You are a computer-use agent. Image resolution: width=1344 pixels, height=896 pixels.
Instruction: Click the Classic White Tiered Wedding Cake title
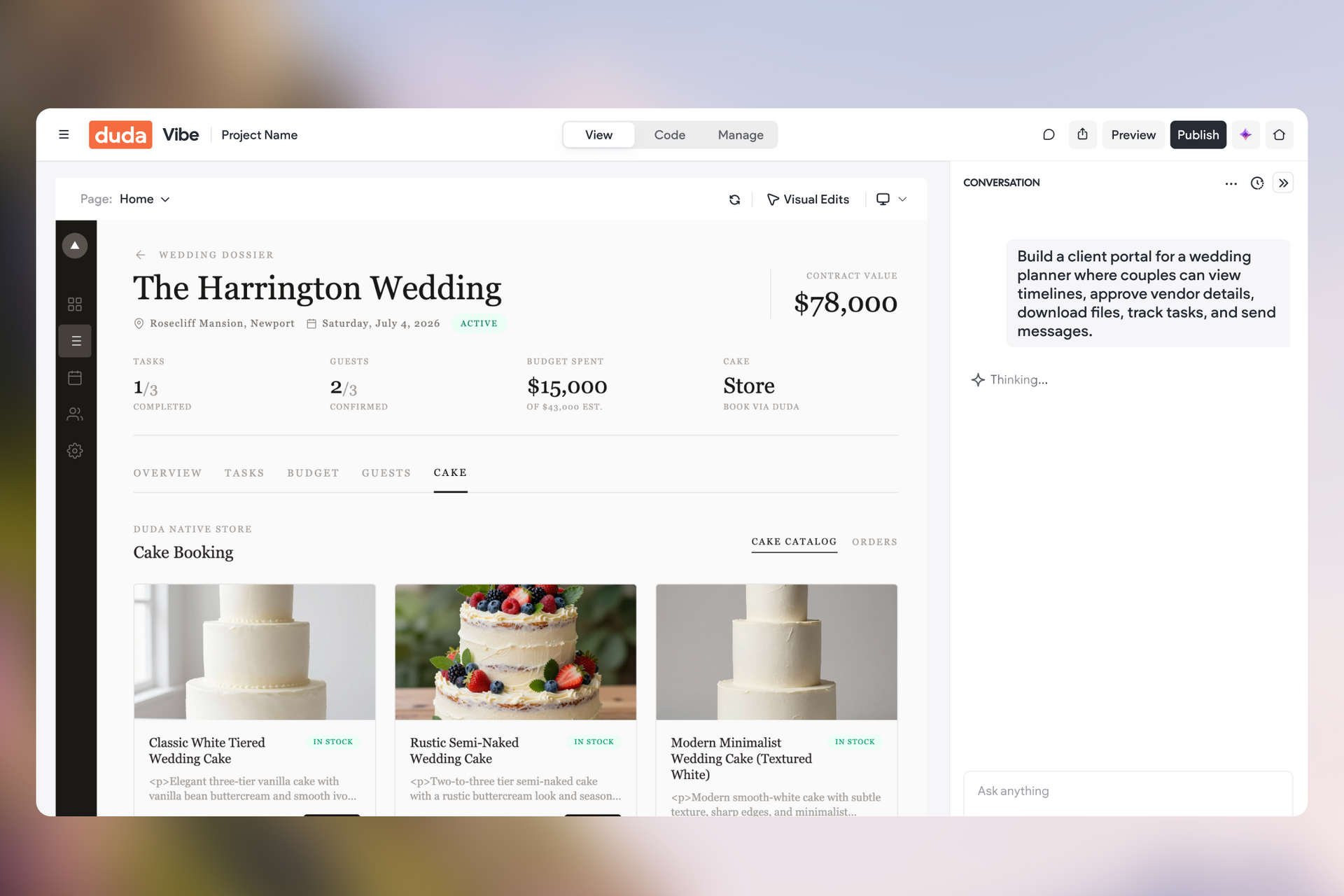(x=207, y=750)
